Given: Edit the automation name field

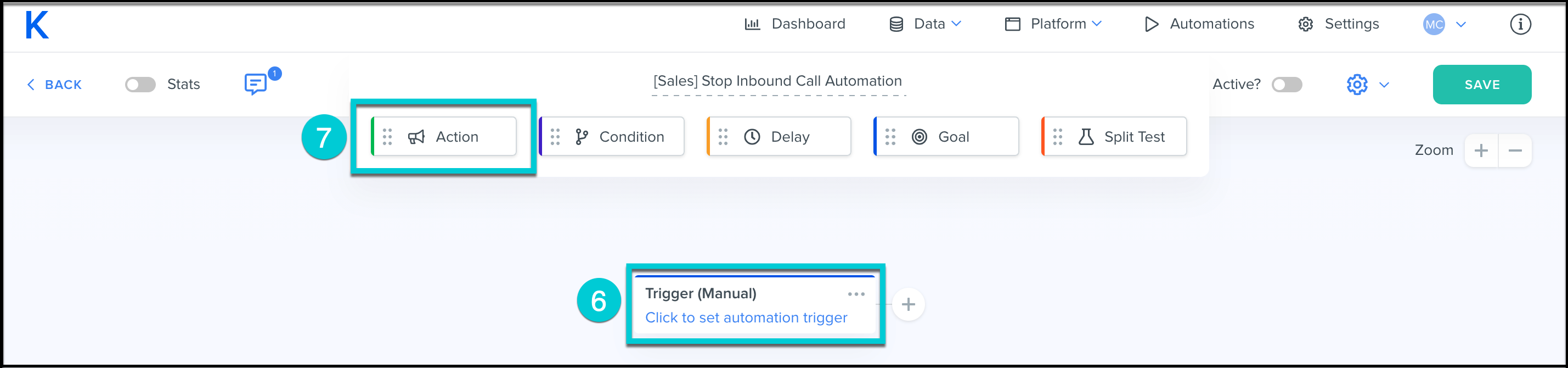Looking at the screenshot, I should pos(777,81).
